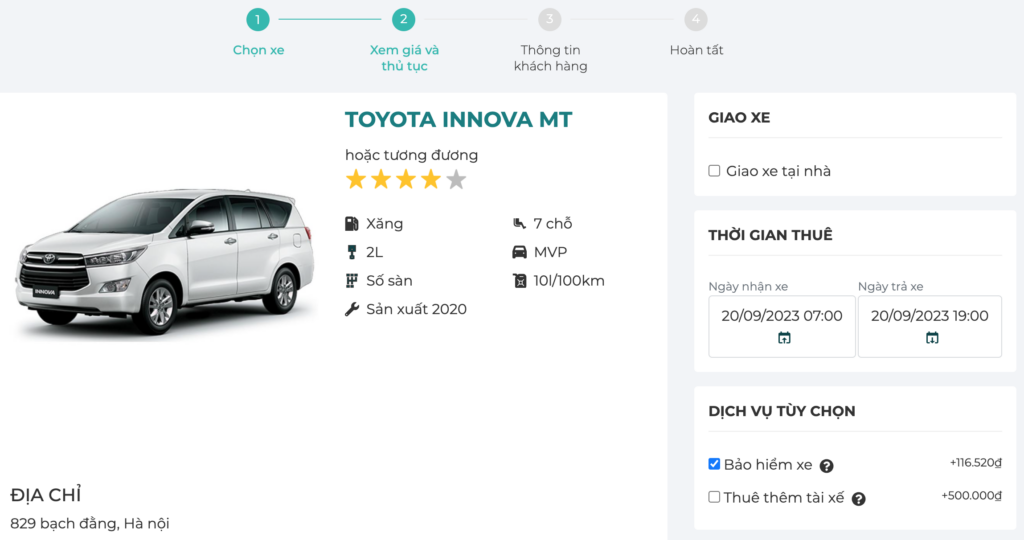Jump to step 4 Hoàn tất

696,19
